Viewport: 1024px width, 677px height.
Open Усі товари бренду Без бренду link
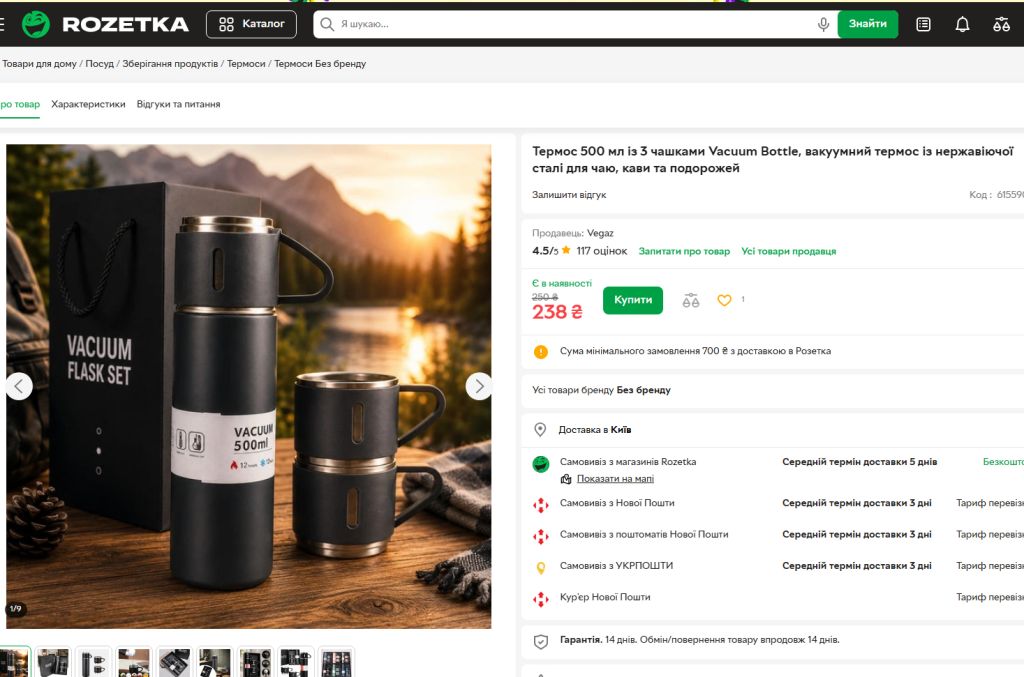601,390
